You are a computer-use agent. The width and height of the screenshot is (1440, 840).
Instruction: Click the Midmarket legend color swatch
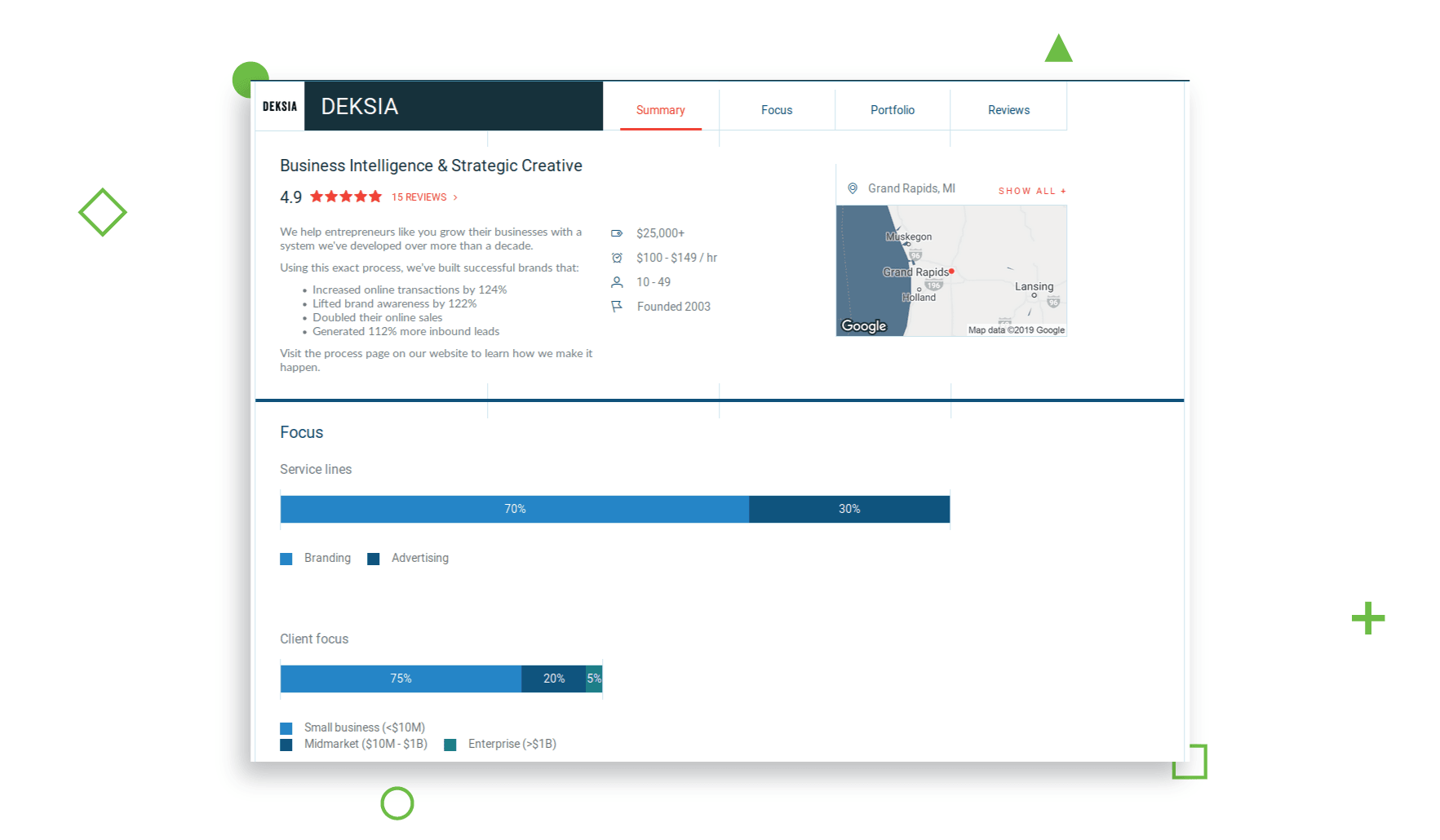286,745
